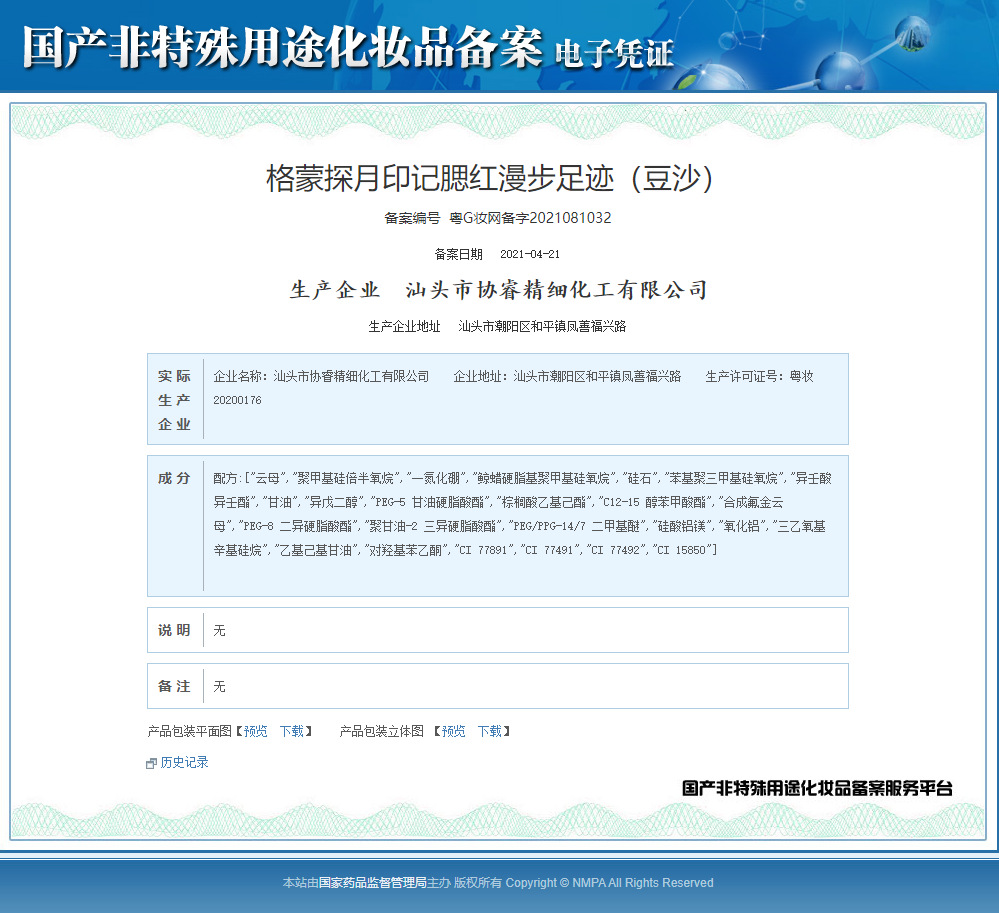Click the header banner title 国产非特殊用途化妆品备案
The image size is (999, 913).
282,47
